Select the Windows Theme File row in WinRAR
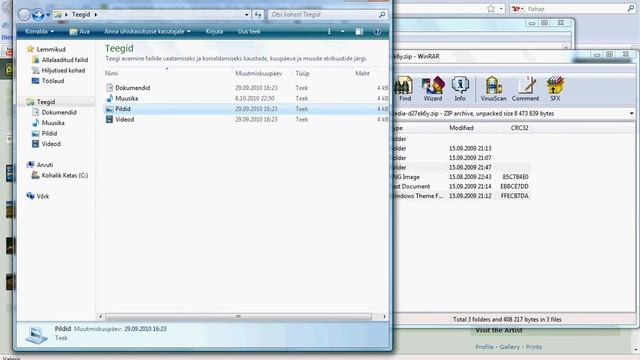 461,196
